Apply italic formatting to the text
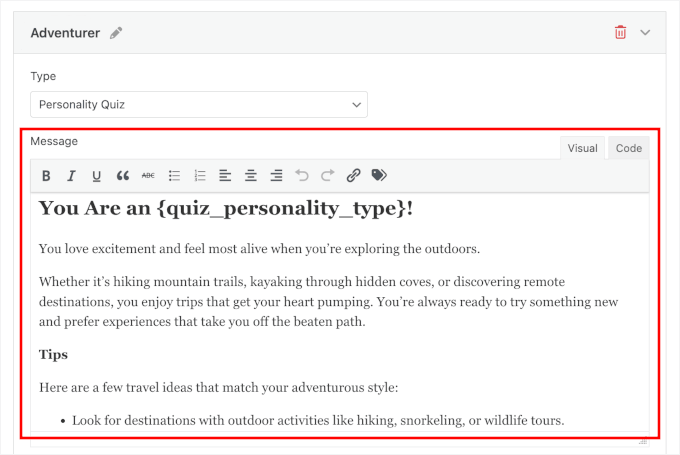680x455 pixels. (71, 176)
